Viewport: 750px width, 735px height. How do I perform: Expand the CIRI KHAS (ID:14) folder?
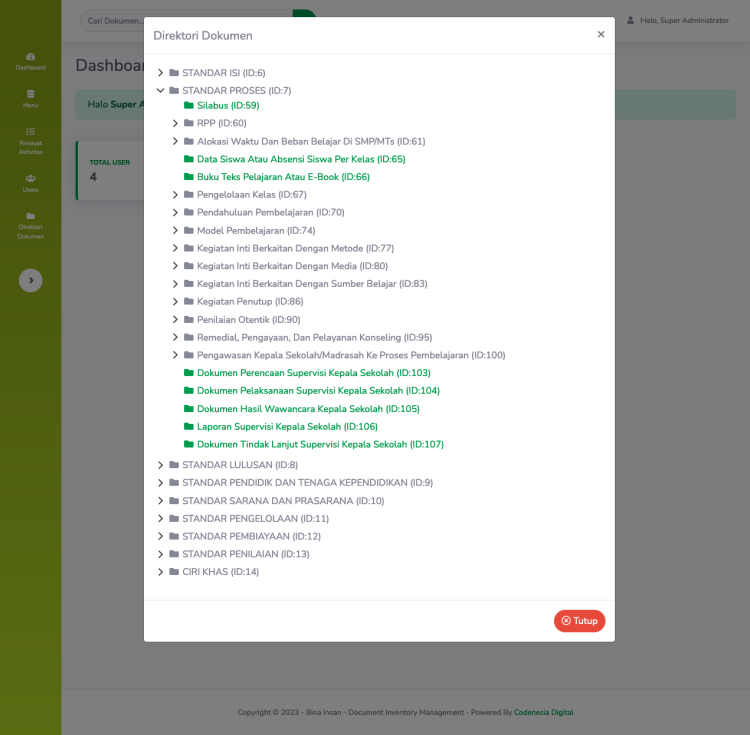click(160, 572)
